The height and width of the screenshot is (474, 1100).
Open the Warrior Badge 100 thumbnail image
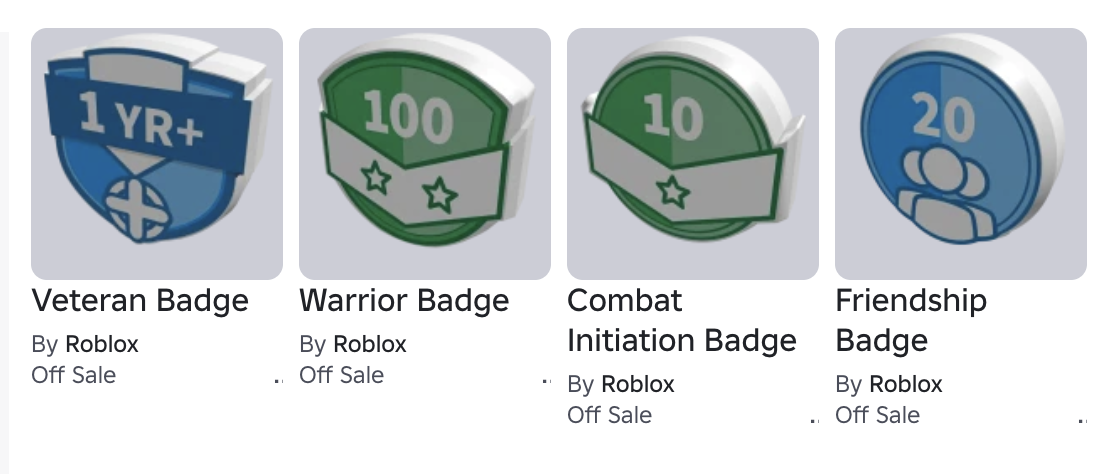click(425, 154)
